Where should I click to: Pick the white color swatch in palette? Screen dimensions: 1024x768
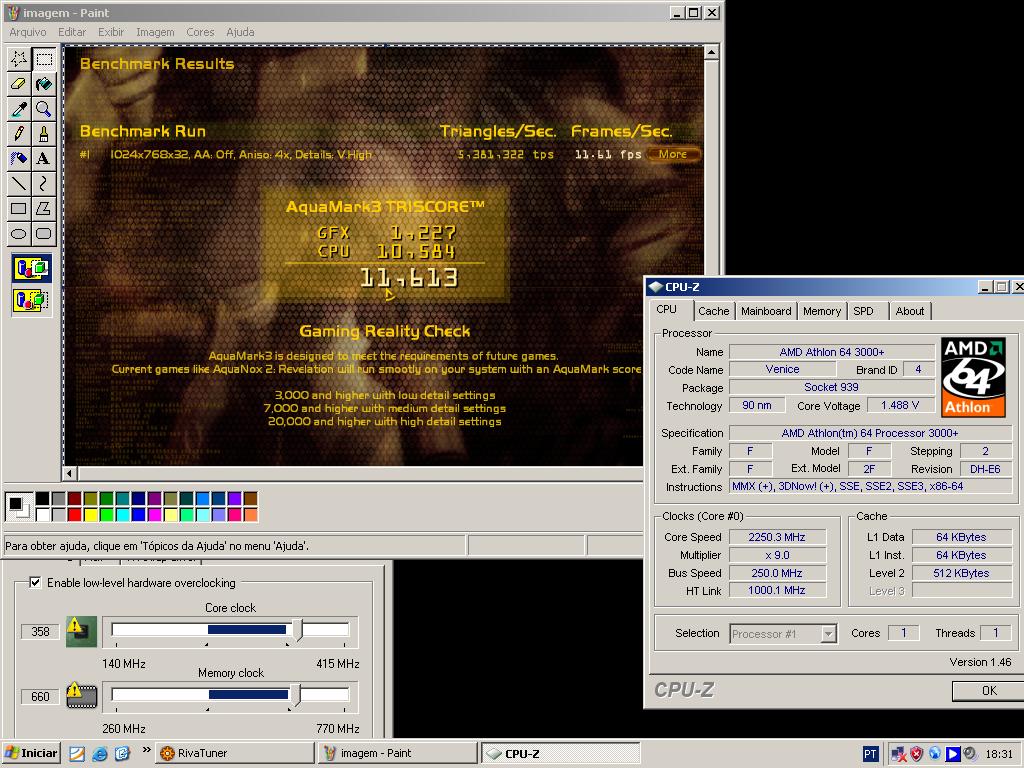[42, 515]
